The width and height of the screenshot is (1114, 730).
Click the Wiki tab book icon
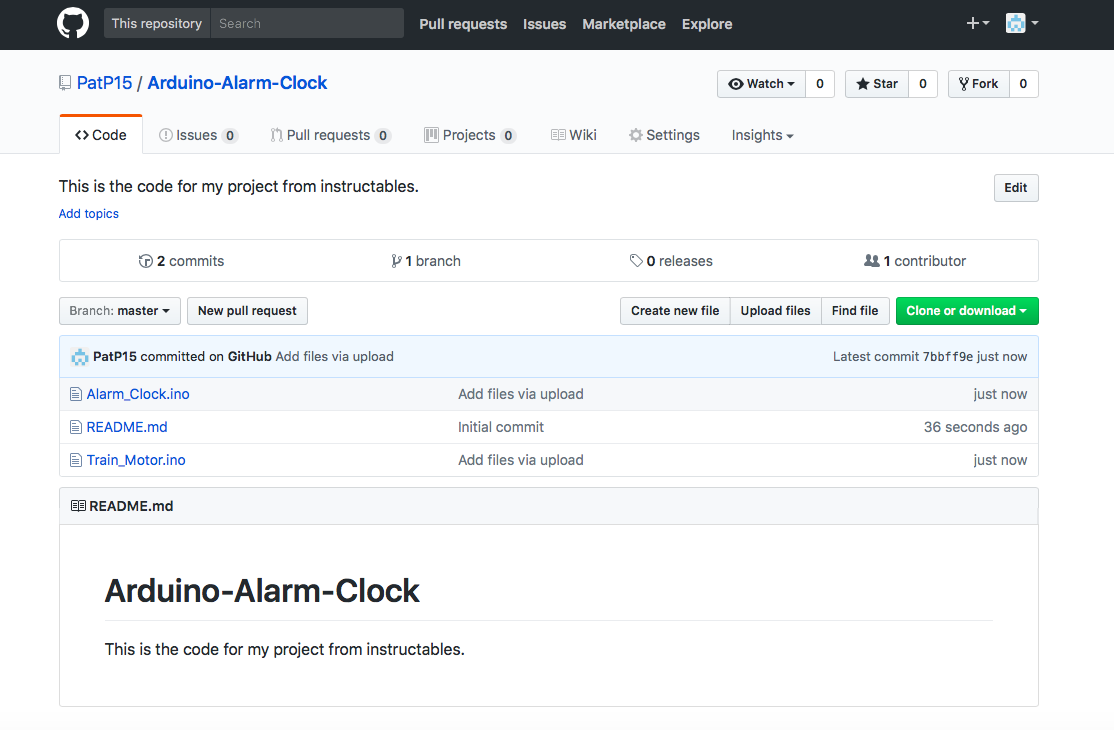pyautogui.click(x=558, y=135)
